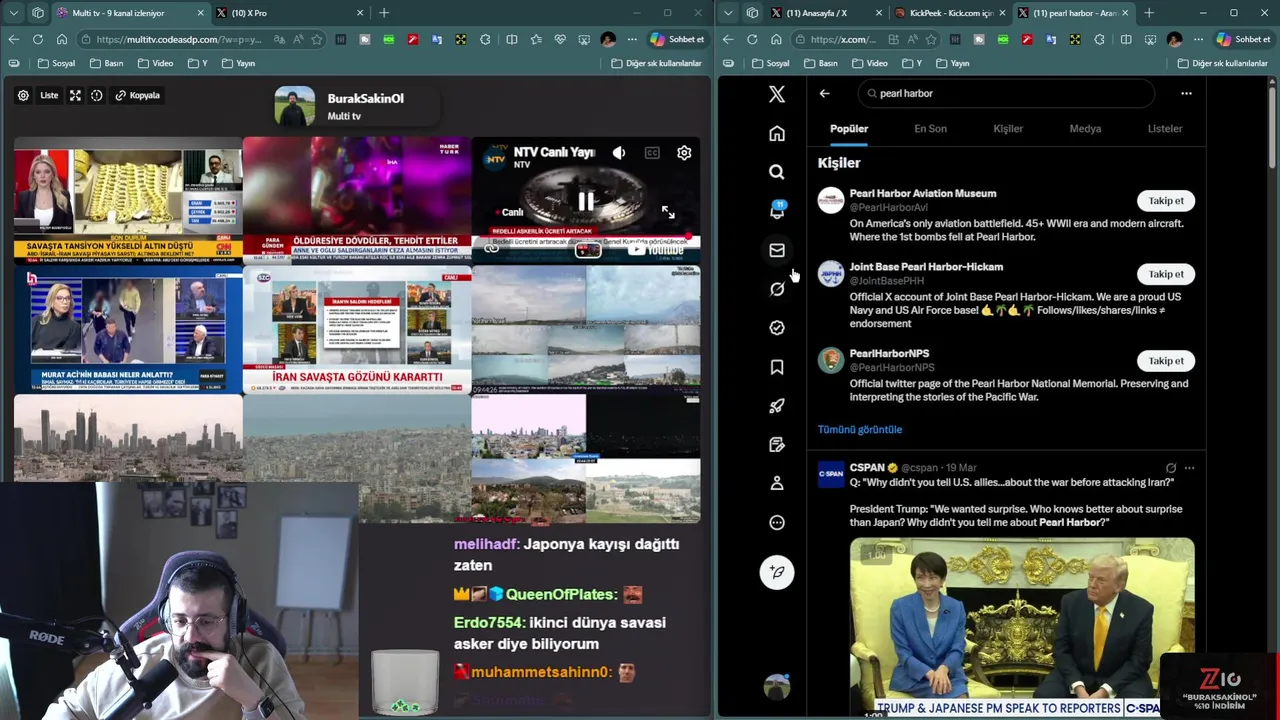This screenshot has height=720, width=1280.
Task: Open the Trump and Japanese PM video thumbnail
Action: (x=1022, y=627)
